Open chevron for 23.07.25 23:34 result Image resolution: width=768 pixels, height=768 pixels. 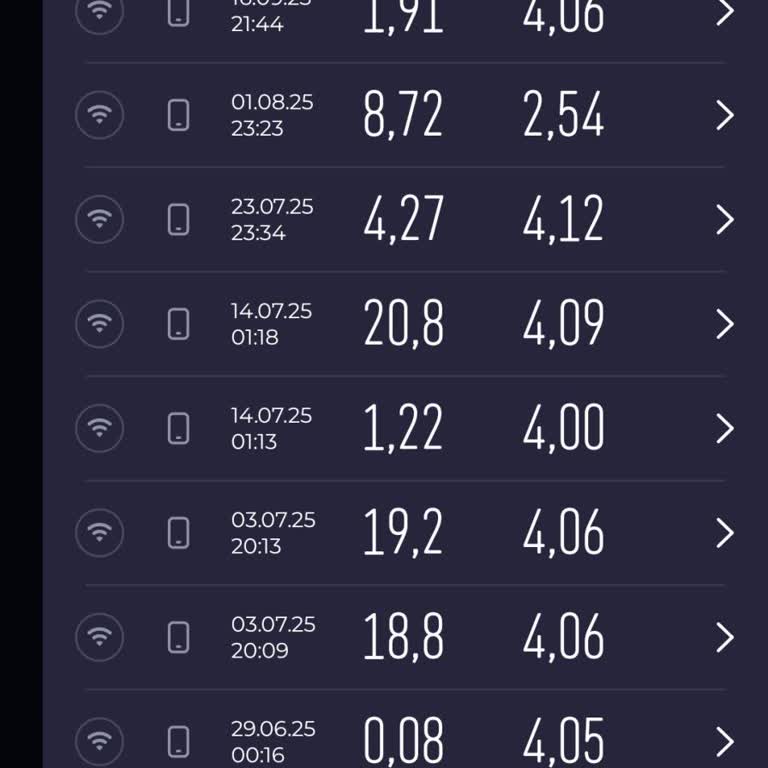coord(725,219)
